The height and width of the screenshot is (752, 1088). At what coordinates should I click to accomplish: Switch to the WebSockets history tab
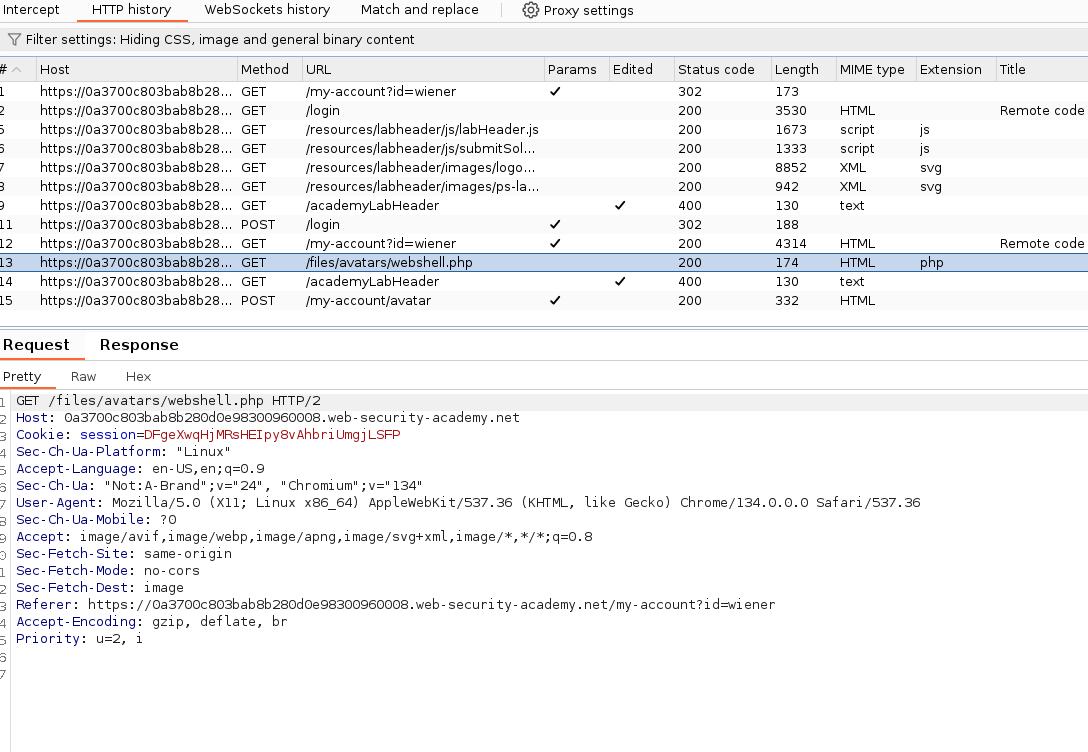[x=267, y=10]
